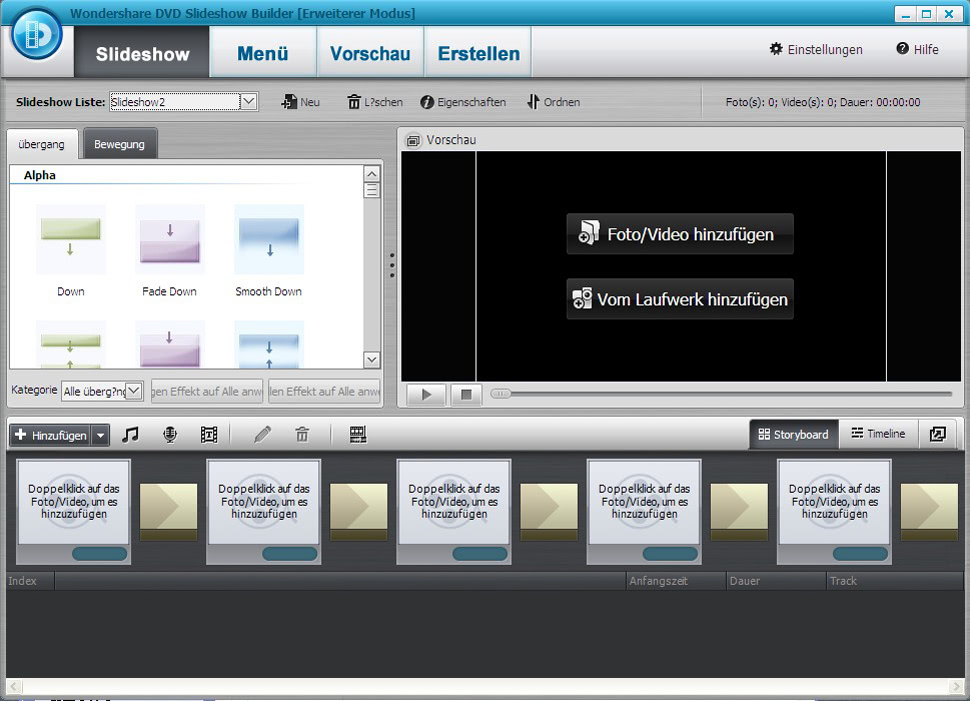Select the microphone to record narration
This screenshot has width=970, height=701.
(x=168, y=434)
